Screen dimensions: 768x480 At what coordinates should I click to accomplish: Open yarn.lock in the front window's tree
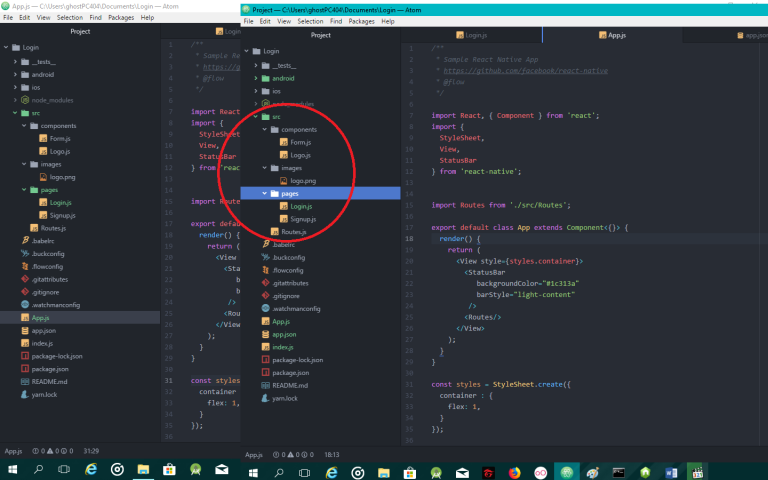[285, 398]
